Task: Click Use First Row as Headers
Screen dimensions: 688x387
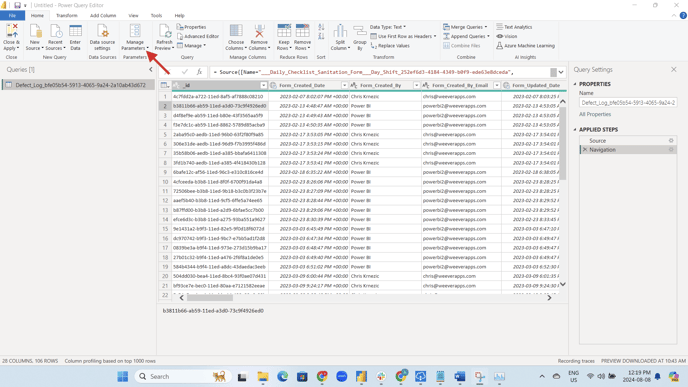Action: point(403,36)
